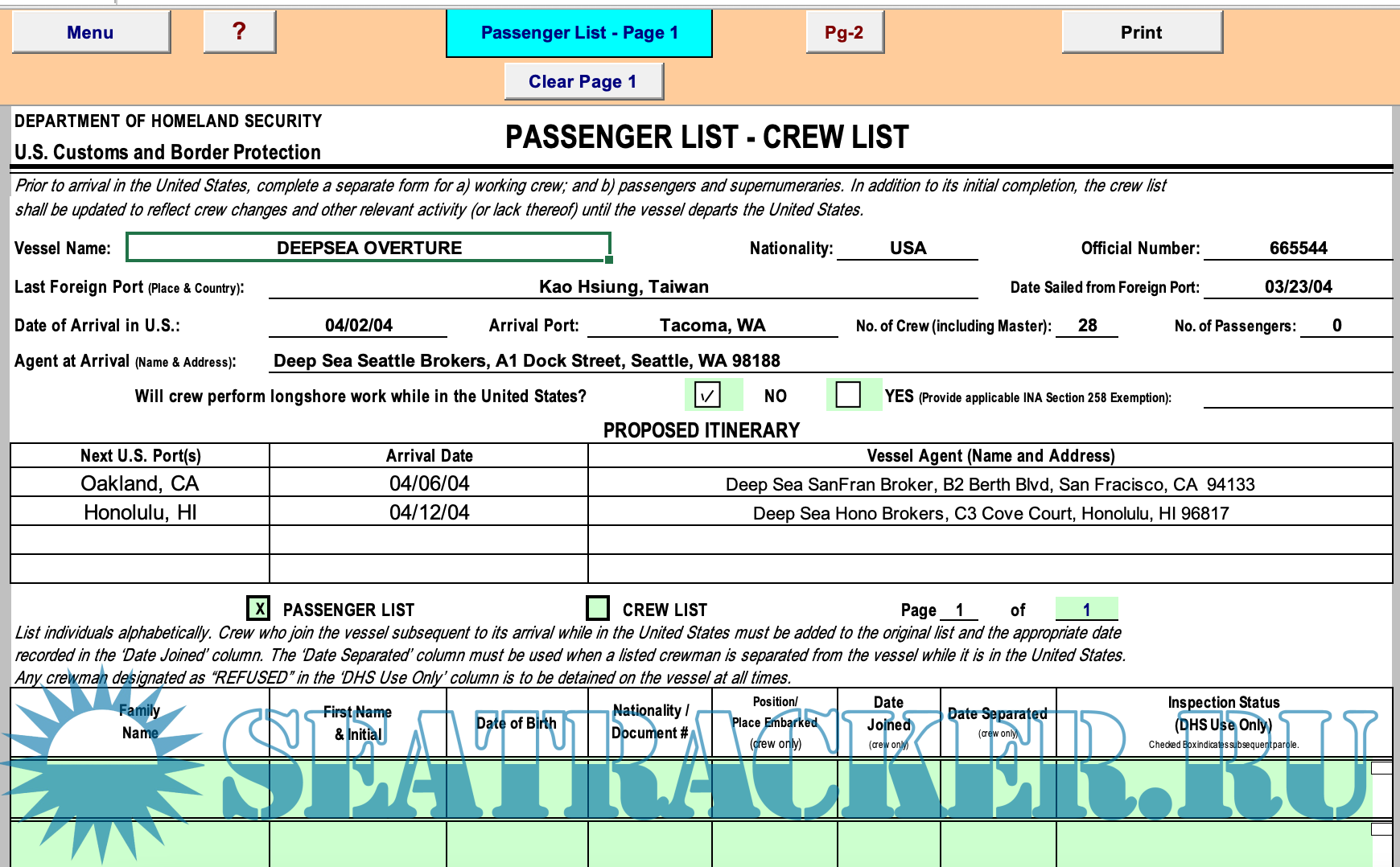Select the Vessel Name field

[x=369, y=248]
